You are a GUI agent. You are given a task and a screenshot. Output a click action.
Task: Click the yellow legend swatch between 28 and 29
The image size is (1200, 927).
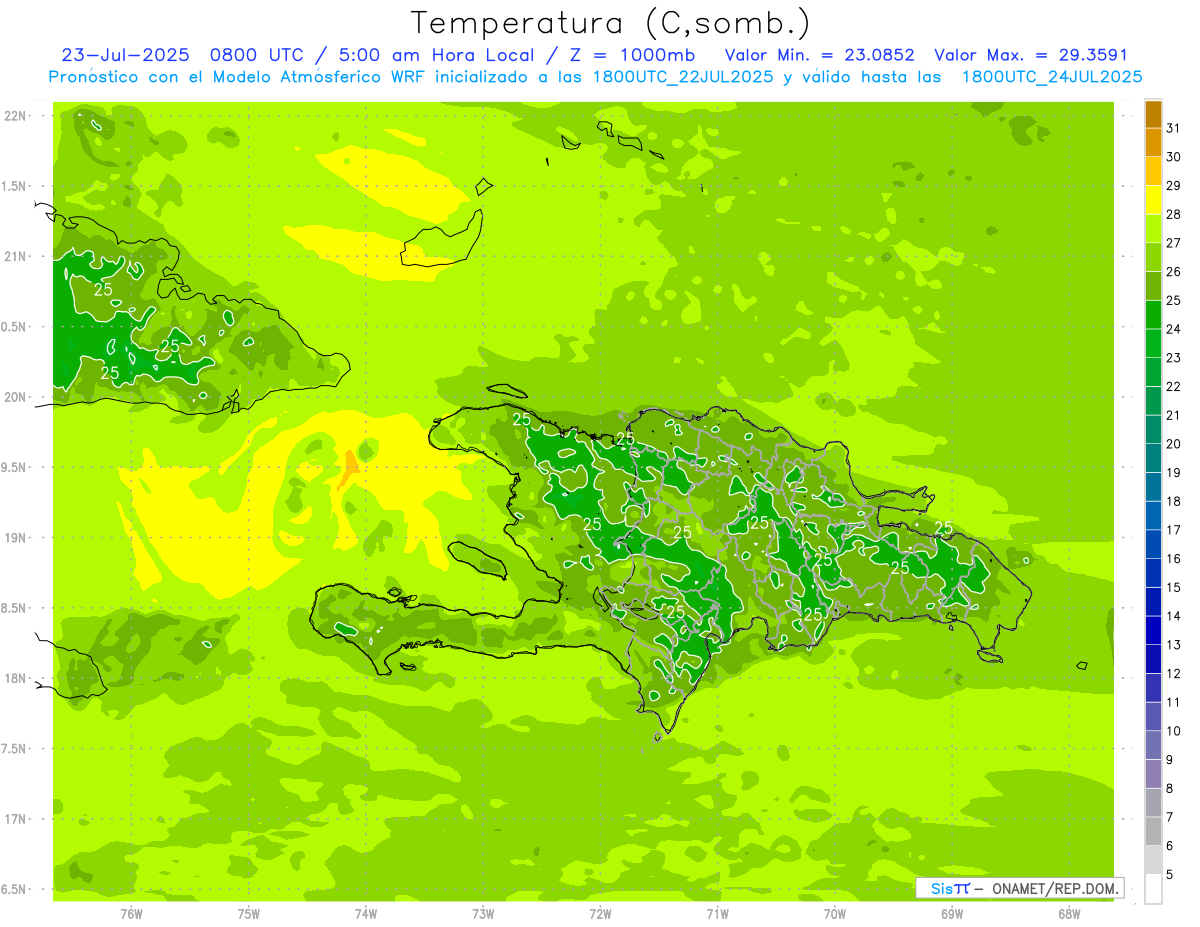pyautogui.click(x=1153, y=200)
